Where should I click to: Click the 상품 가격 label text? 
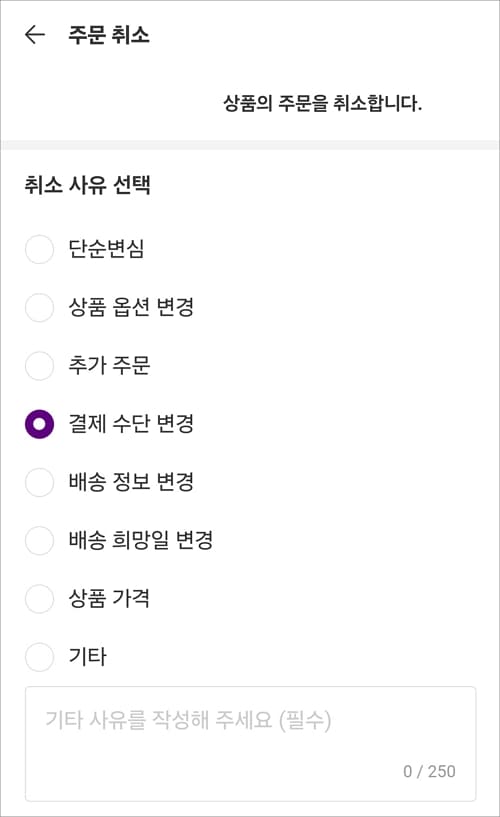coord(109,598)
